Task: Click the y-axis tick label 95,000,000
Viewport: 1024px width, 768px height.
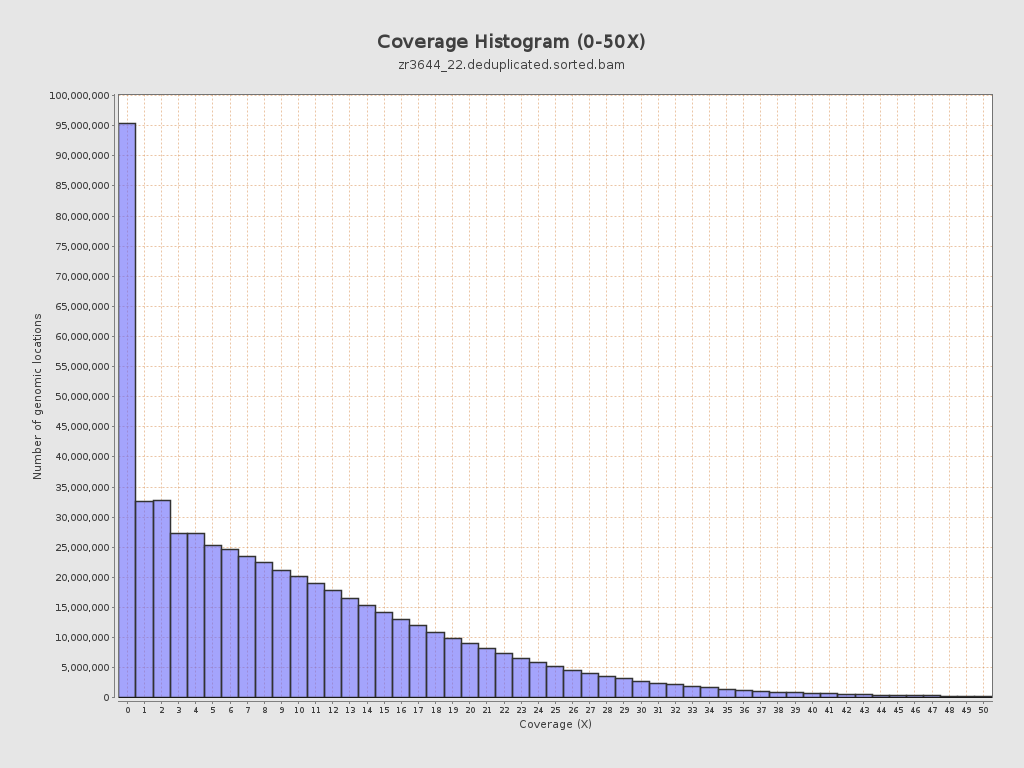Action: point(82,125)
